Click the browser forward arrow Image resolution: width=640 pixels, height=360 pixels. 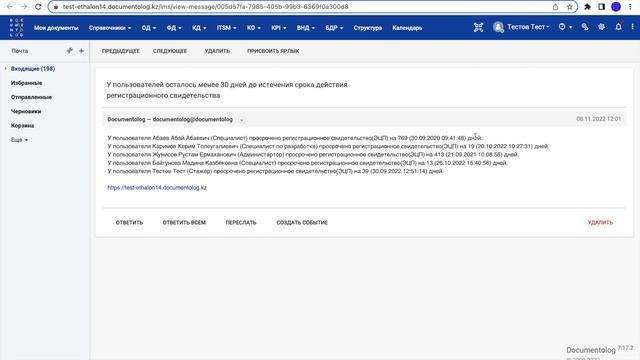(24, 7)
